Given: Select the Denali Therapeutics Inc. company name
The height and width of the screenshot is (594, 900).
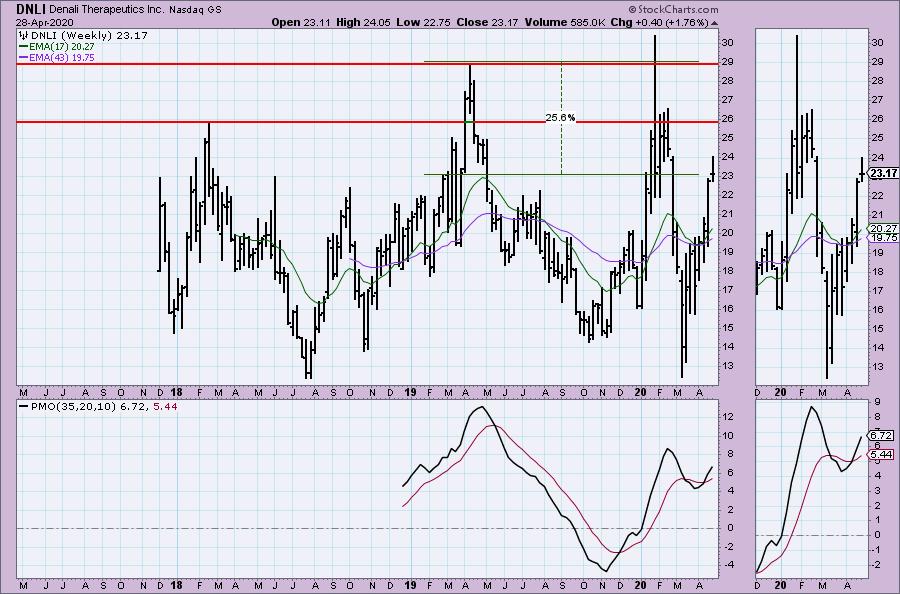Looking at the screenshot, I should click(x=108, y=10).
